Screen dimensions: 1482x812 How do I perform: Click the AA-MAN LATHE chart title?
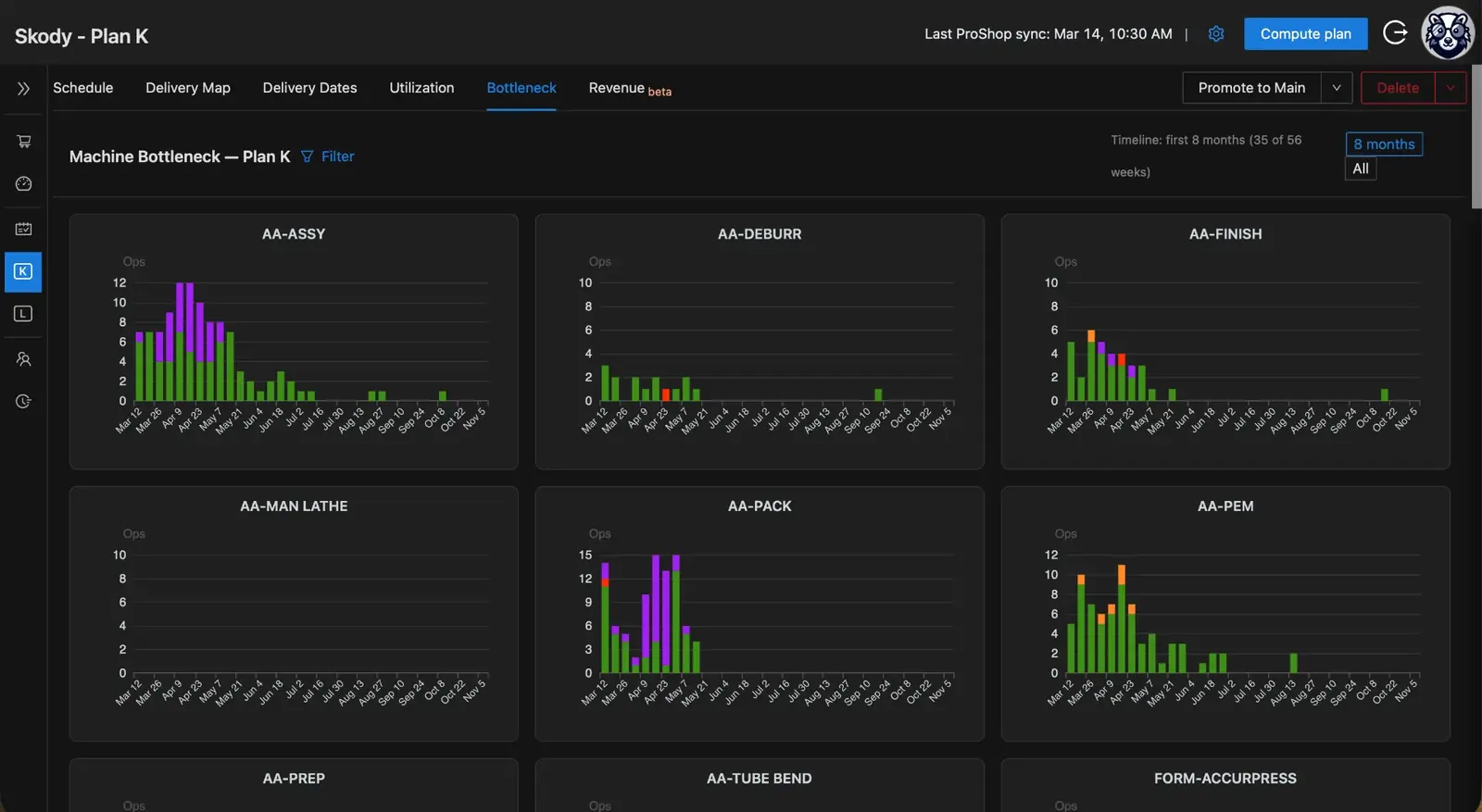(x=294, y=506)
